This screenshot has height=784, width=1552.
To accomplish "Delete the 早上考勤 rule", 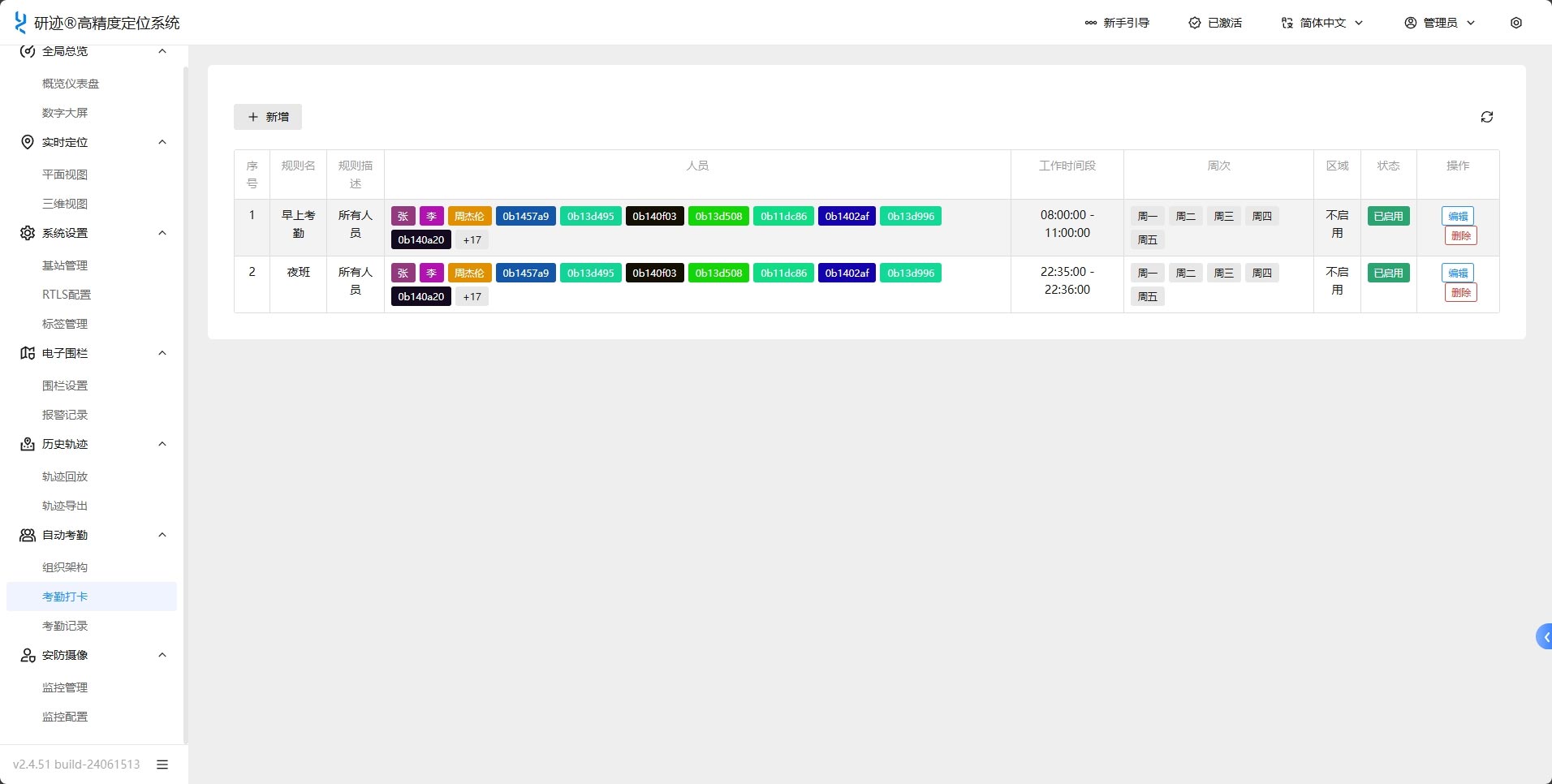I will pos(1460,235).
